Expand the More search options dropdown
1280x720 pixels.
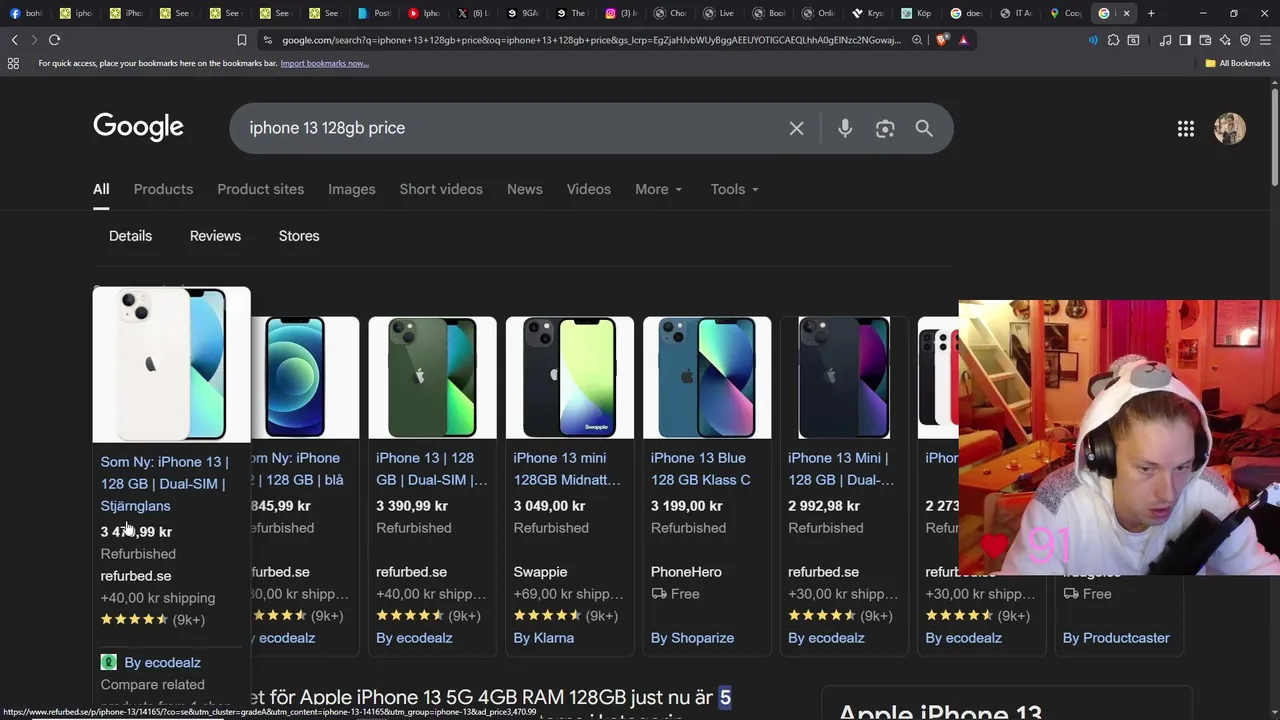658,189
